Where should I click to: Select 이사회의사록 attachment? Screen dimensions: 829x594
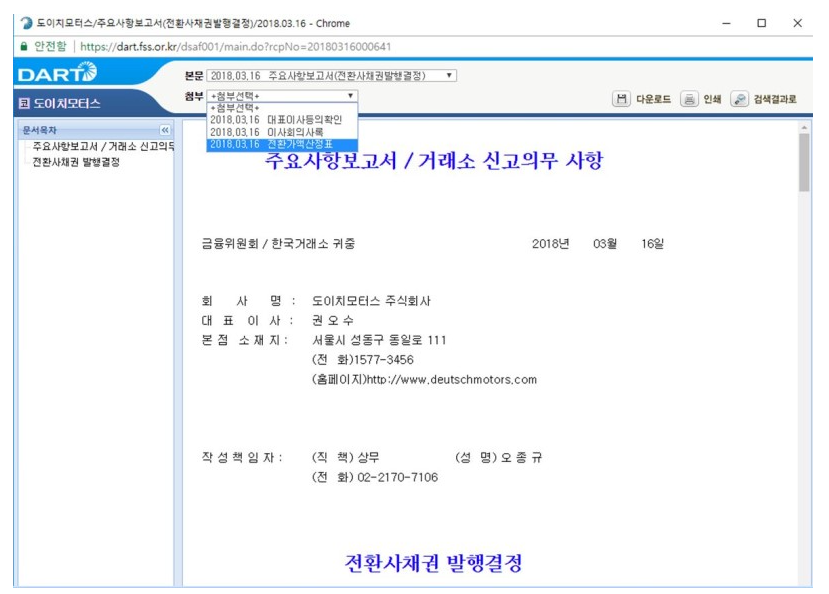(x=282, y=132)
